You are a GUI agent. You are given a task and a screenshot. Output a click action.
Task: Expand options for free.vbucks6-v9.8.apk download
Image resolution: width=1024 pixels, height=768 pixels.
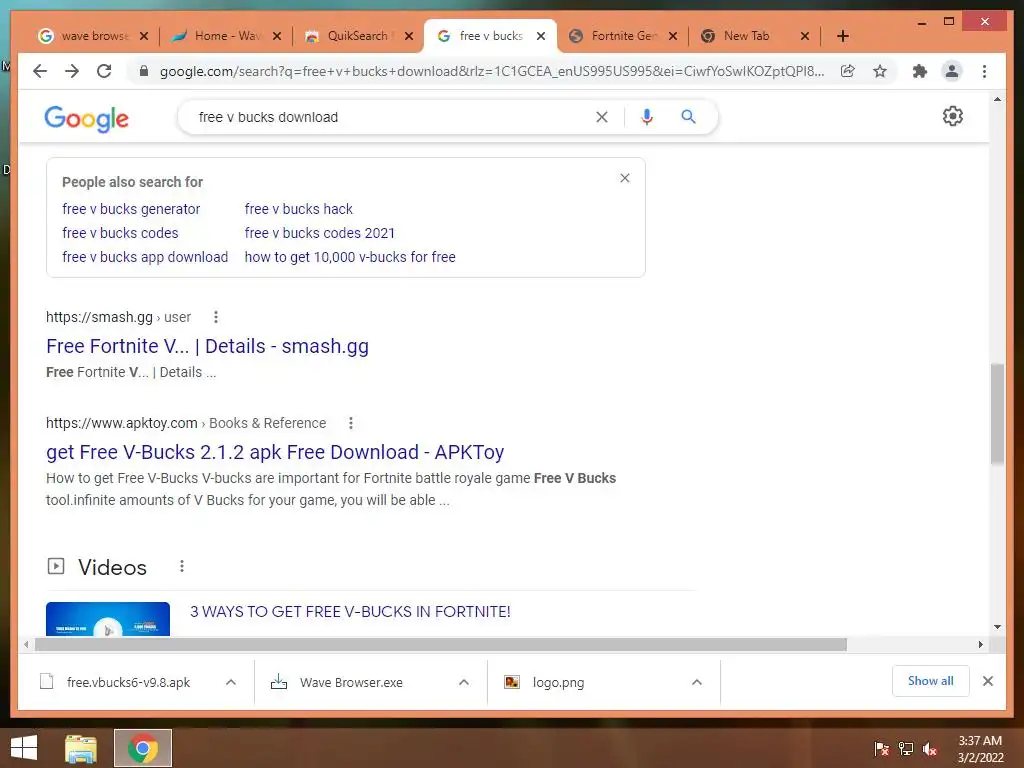click(231, 682)
